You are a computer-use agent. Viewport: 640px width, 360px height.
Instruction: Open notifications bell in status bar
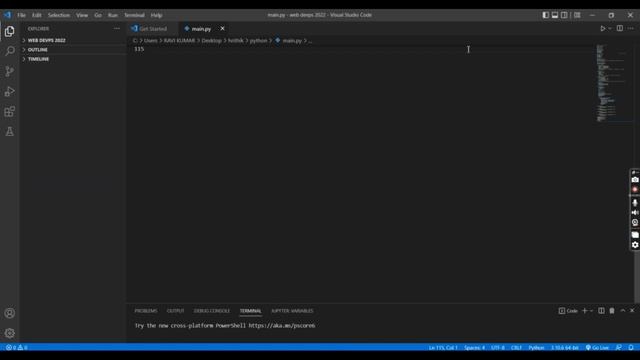pyautogui.click(x=631, y=347)
